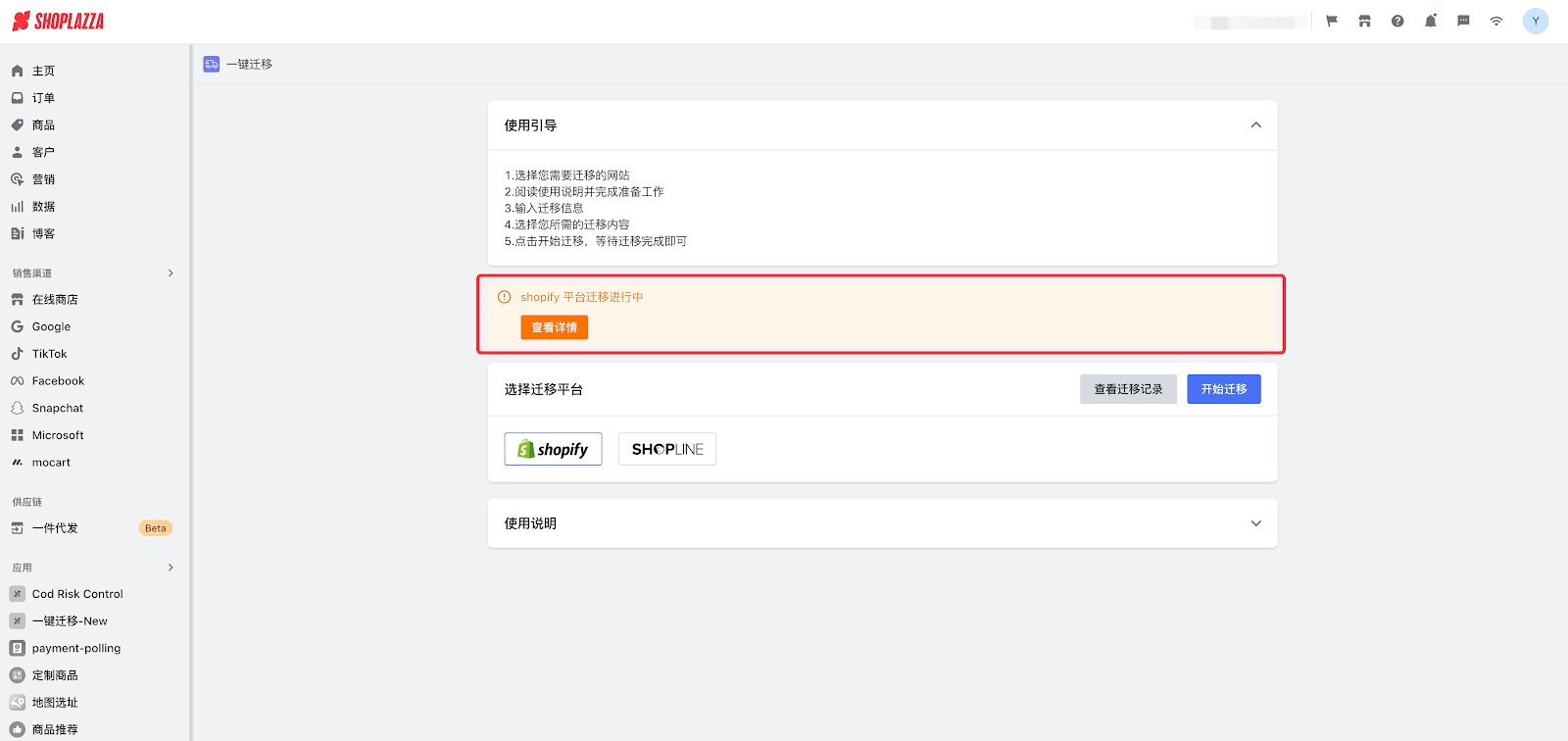Viewport: 1568px width, 741px height.
Task: Collapse the 使用引导 section
Action: pyautogui.click(x=1255, y=125)
